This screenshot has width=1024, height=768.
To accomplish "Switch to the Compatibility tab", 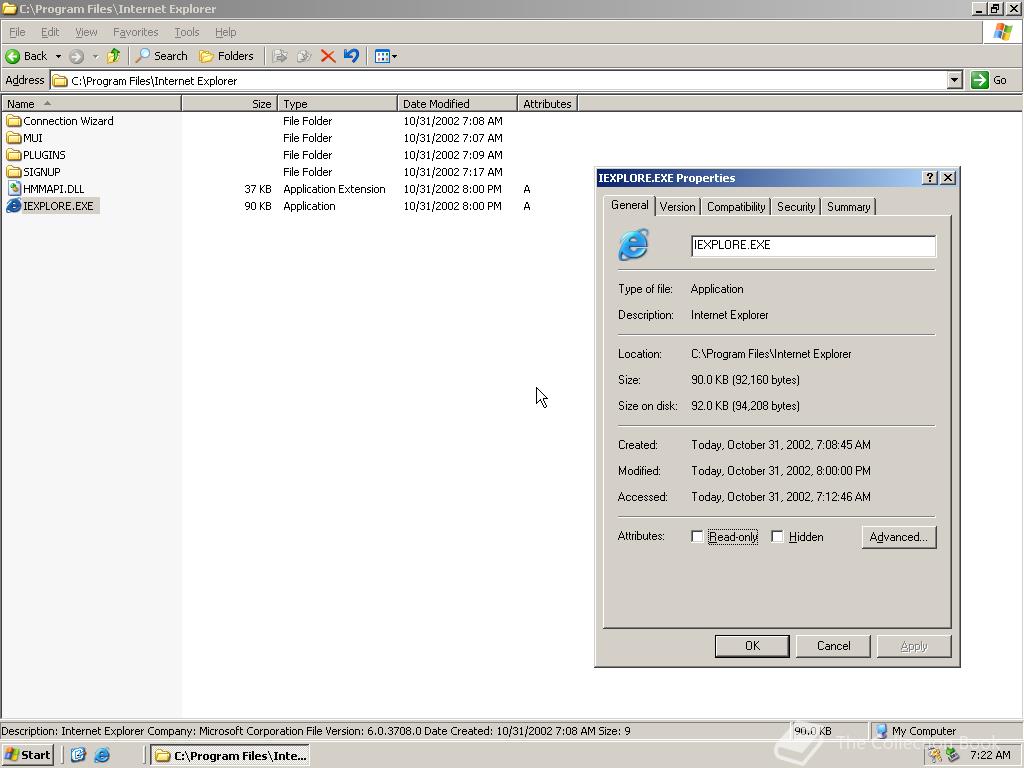I will tap(735, 207).
